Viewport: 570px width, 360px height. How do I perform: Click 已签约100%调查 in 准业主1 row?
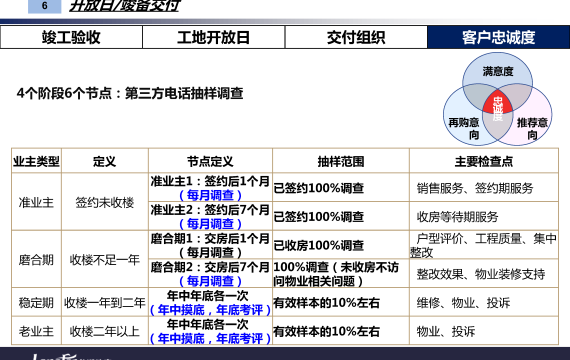[x=341, y=188]
